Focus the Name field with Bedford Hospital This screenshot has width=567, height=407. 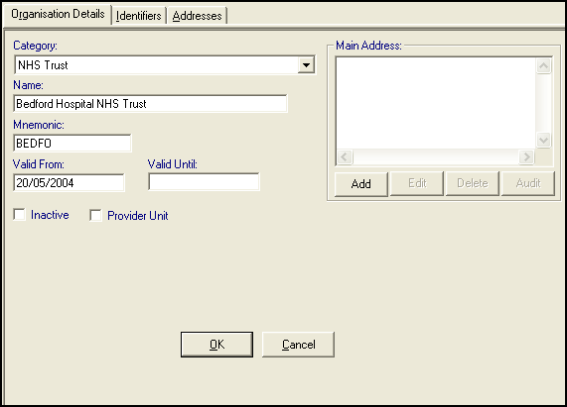(150, 104)
